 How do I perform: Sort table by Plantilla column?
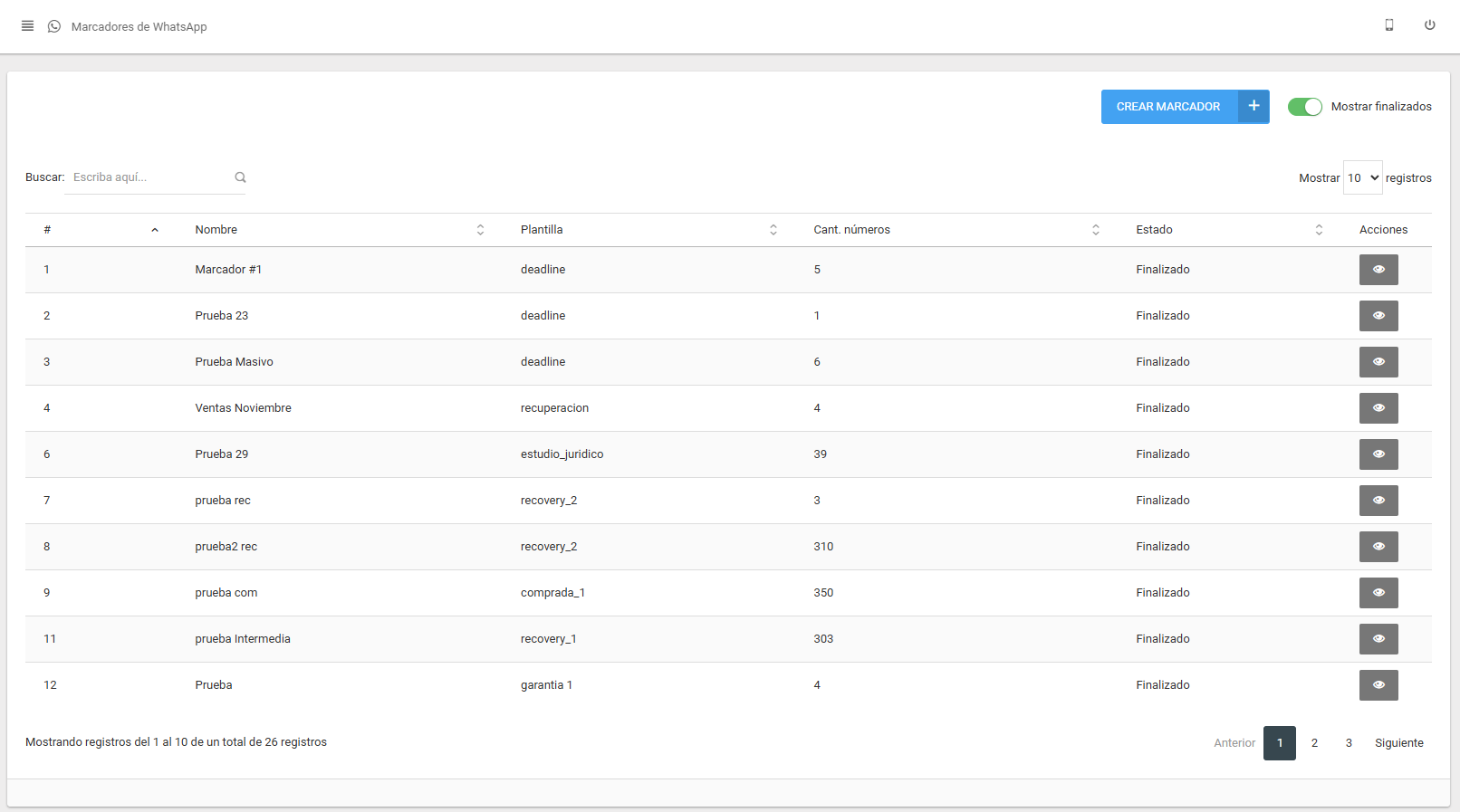point(773,230)
